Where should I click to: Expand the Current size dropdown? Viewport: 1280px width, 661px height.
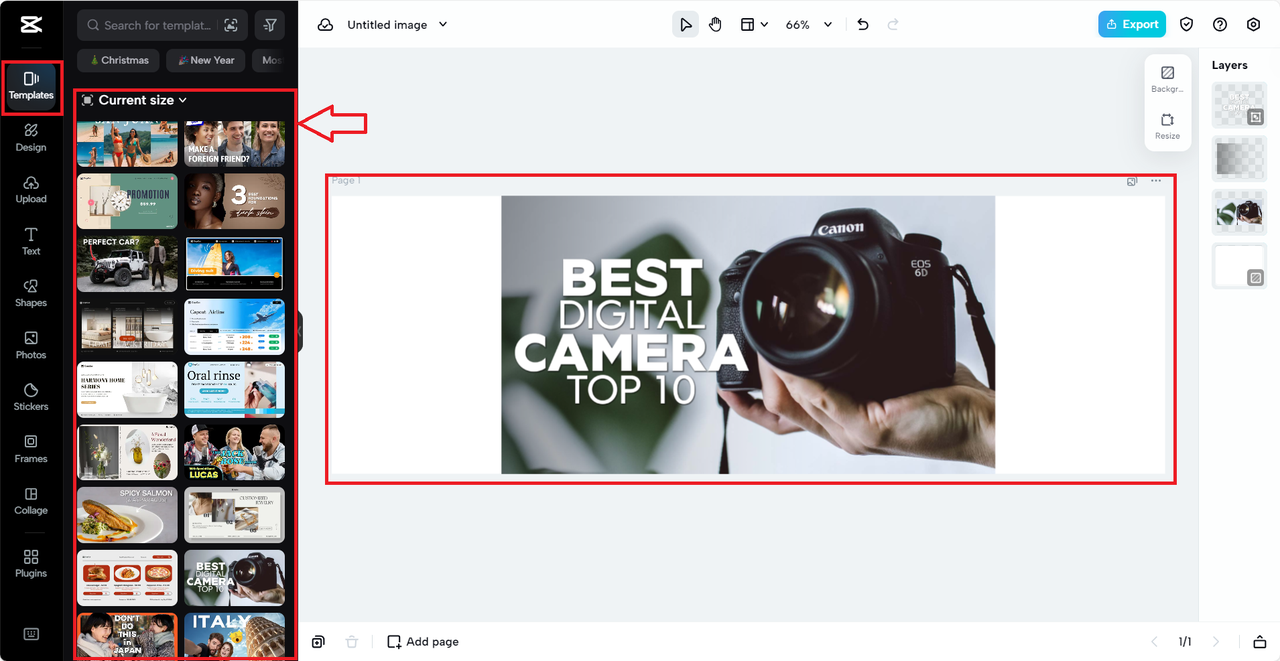coord(134,100)
